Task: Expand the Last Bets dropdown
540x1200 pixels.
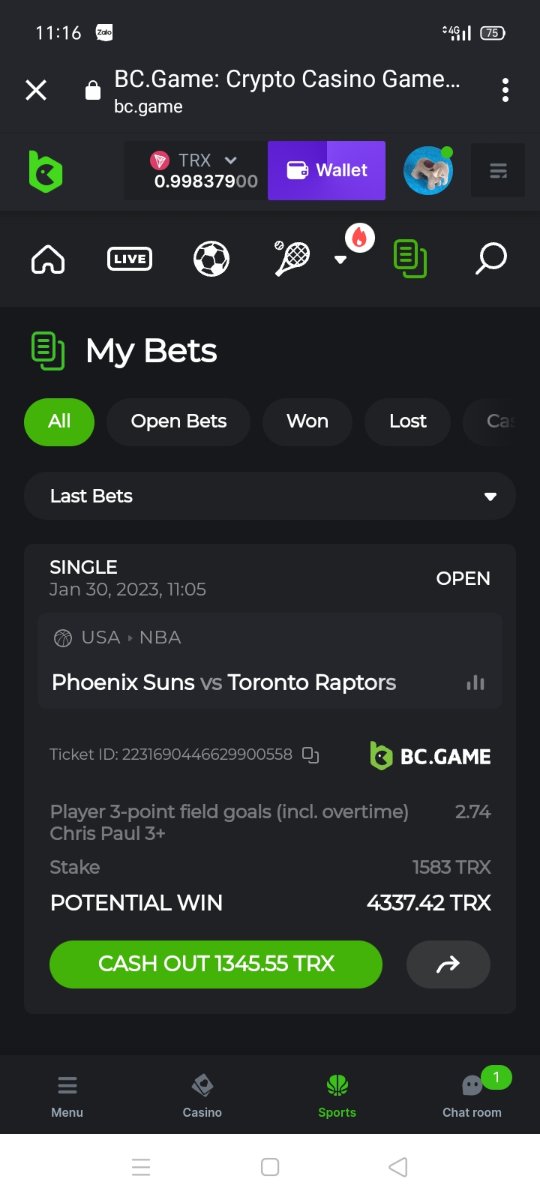Action: pyautogui.click(x=270, y=496)
